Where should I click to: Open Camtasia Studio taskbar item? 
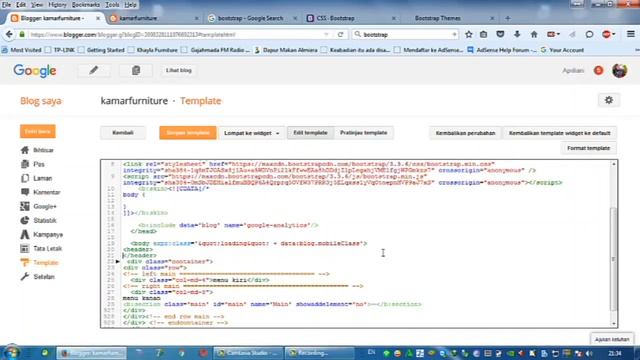coord(248,353)
